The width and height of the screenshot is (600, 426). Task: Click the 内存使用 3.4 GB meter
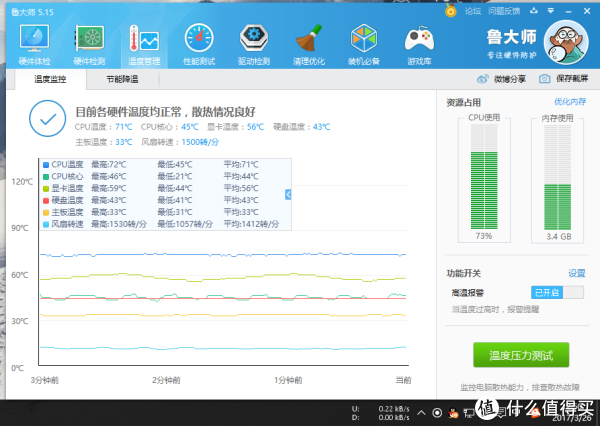click(558, 179)
